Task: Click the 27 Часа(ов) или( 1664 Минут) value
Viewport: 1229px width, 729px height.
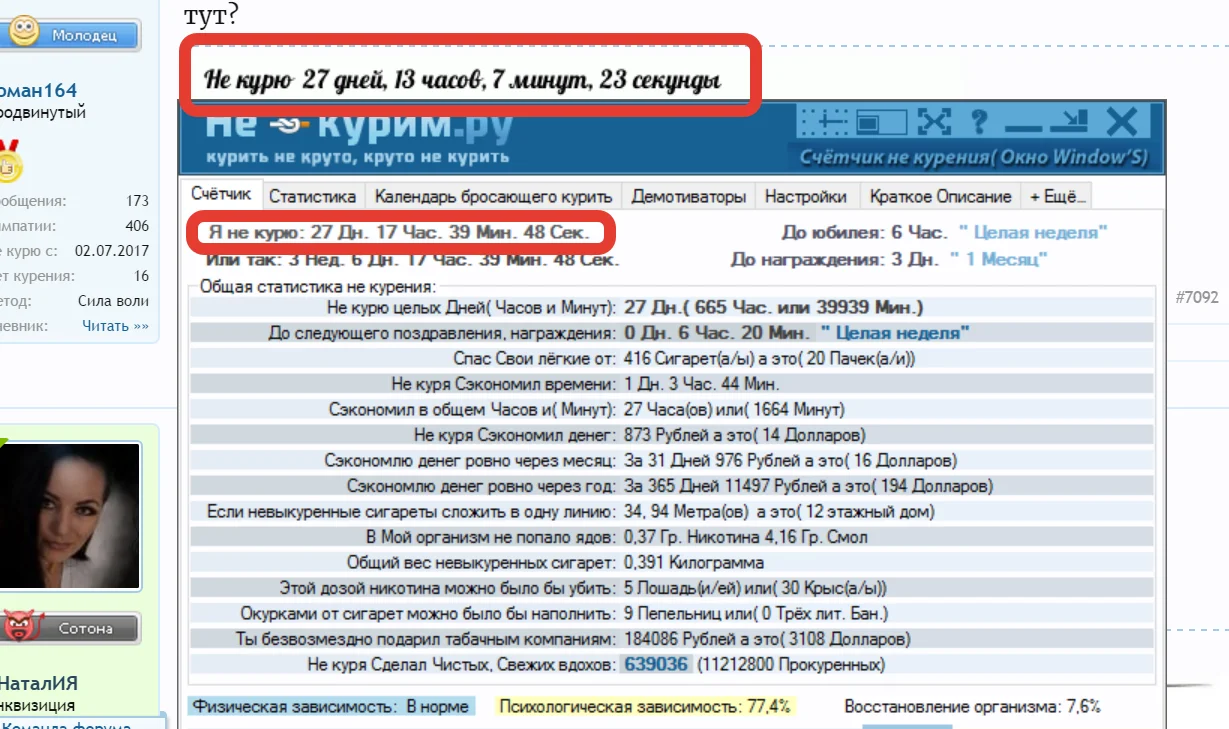Action: click(x=734, y=409)
